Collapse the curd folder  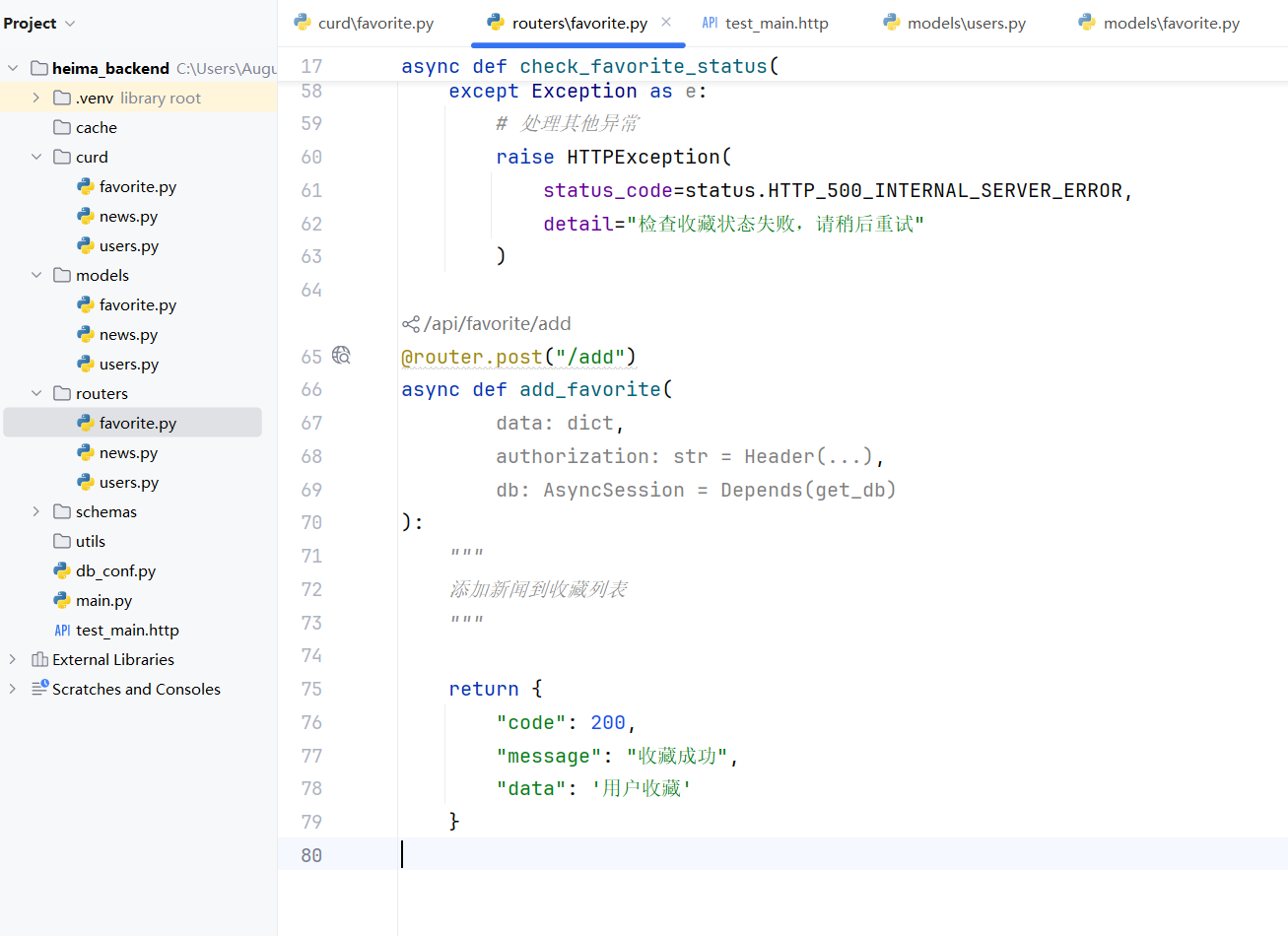(x=36, y=157)
